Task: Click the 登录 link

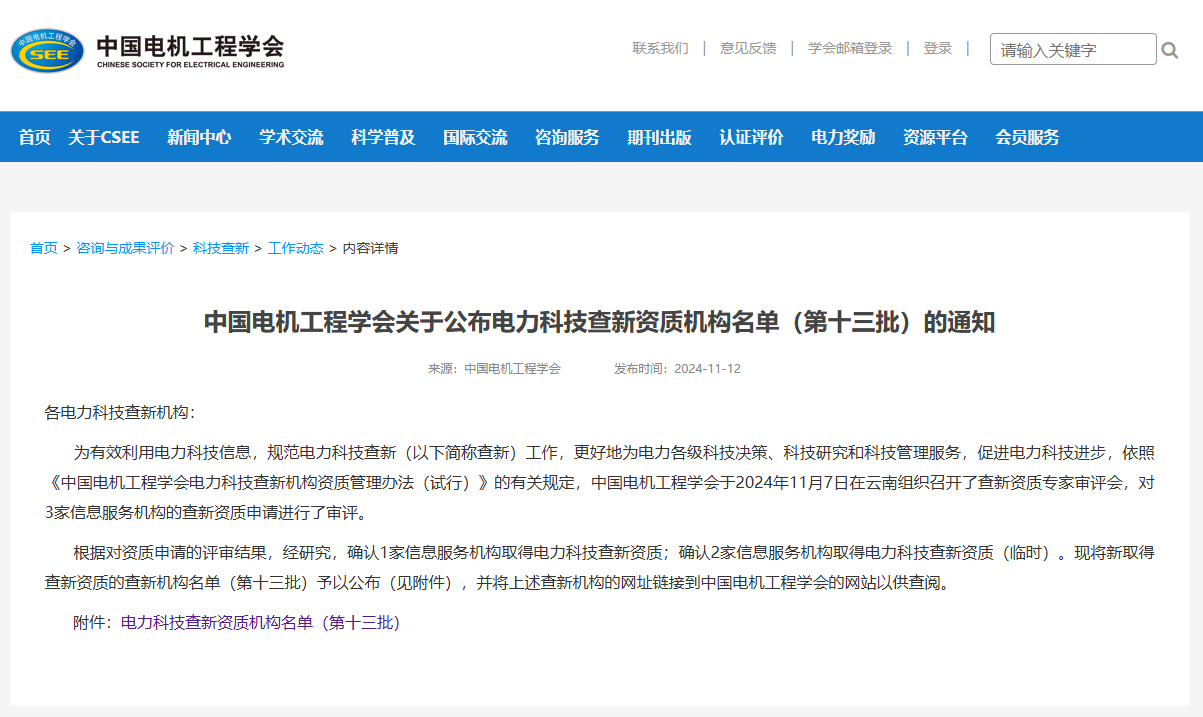Action: [x=938, y=48]
